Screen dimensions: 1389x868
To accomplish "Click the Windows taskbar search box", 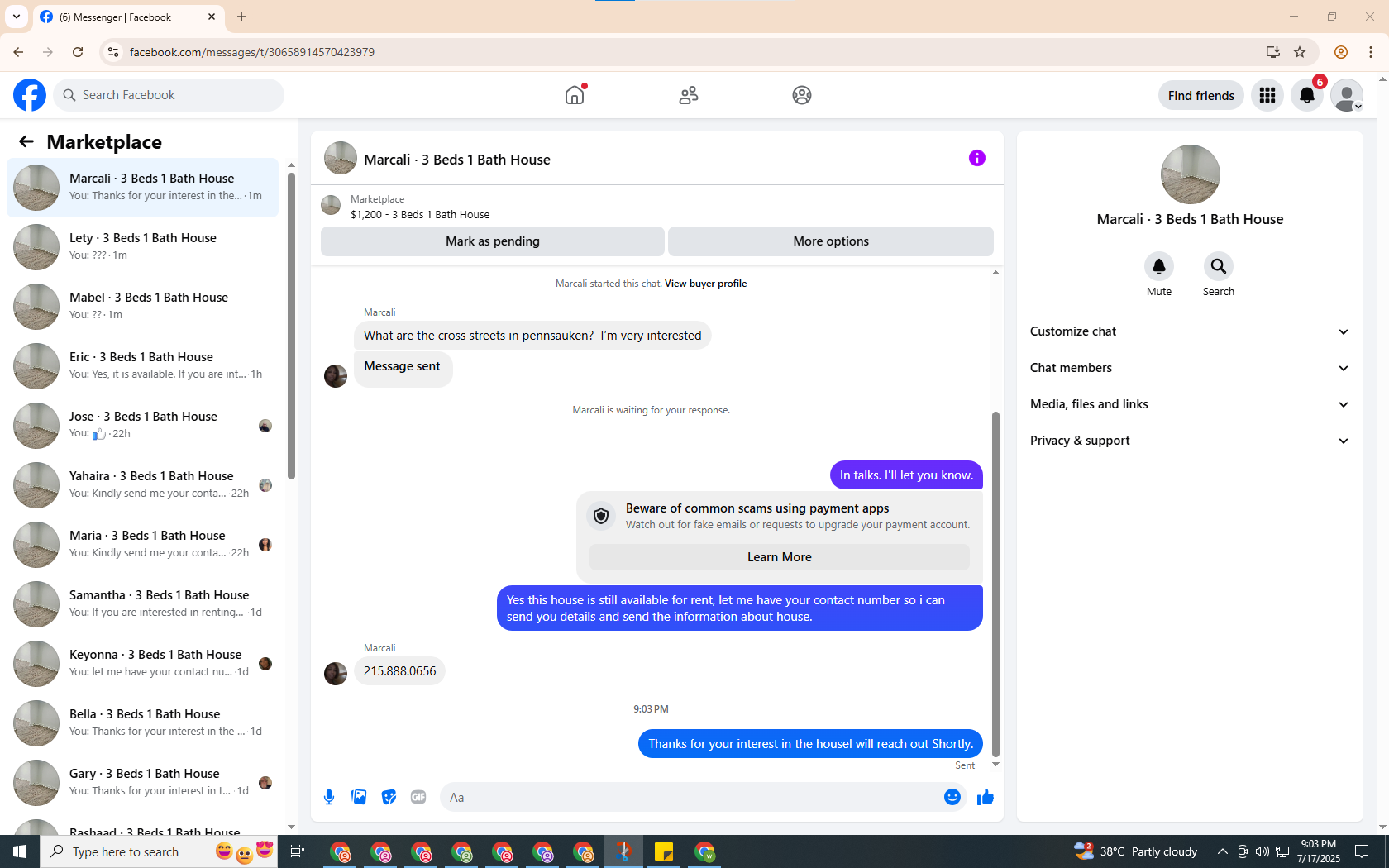I will tap(160, 851).
